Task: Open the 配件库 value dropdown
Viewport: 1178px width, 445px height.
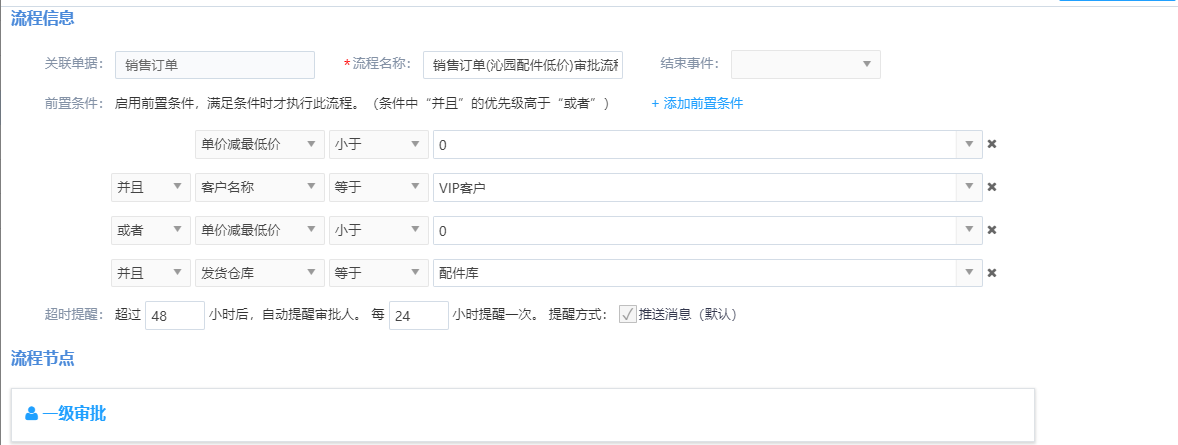Action: [x=968, y=273]
